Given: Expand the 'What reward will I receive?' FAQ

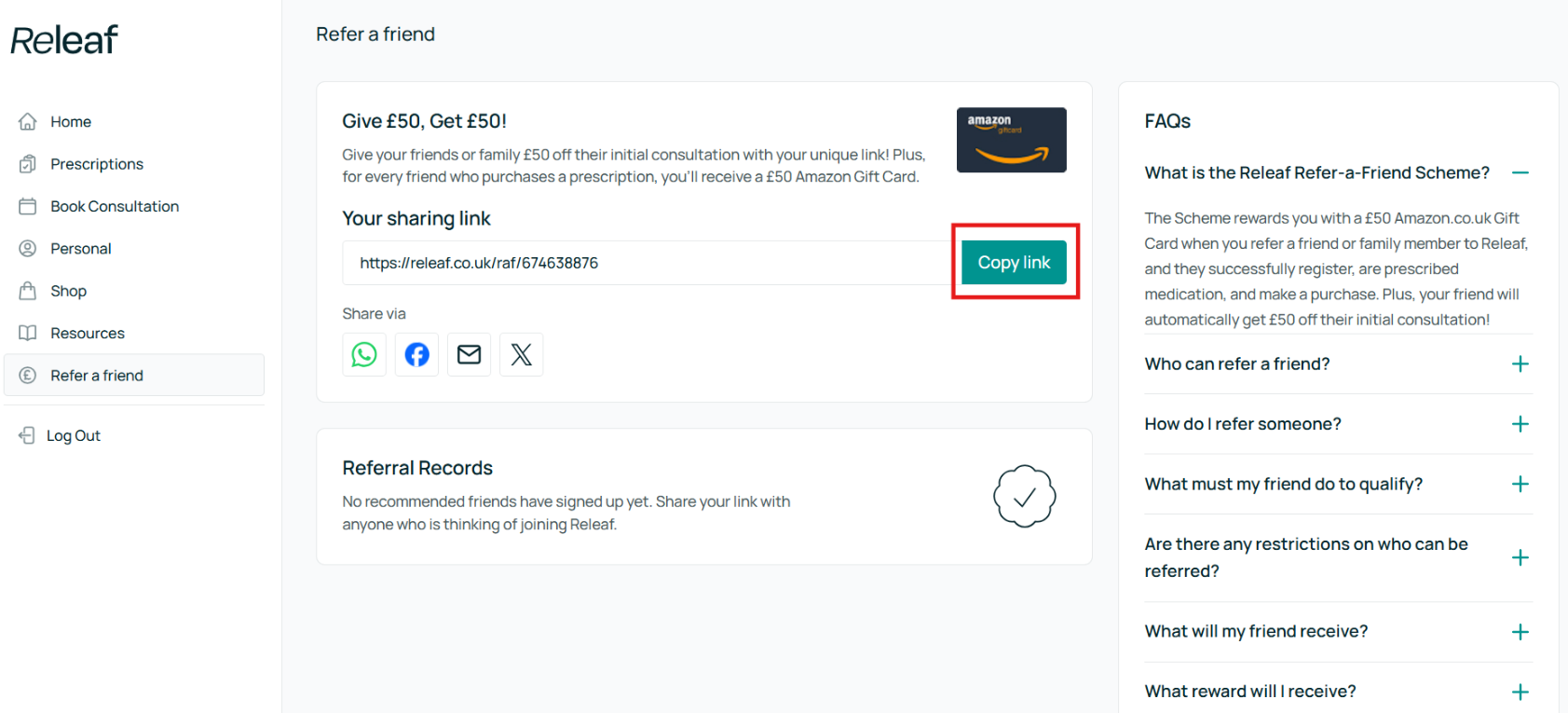Looking at the screenshot, I should pyautogui.click(x=1520, y=692).
